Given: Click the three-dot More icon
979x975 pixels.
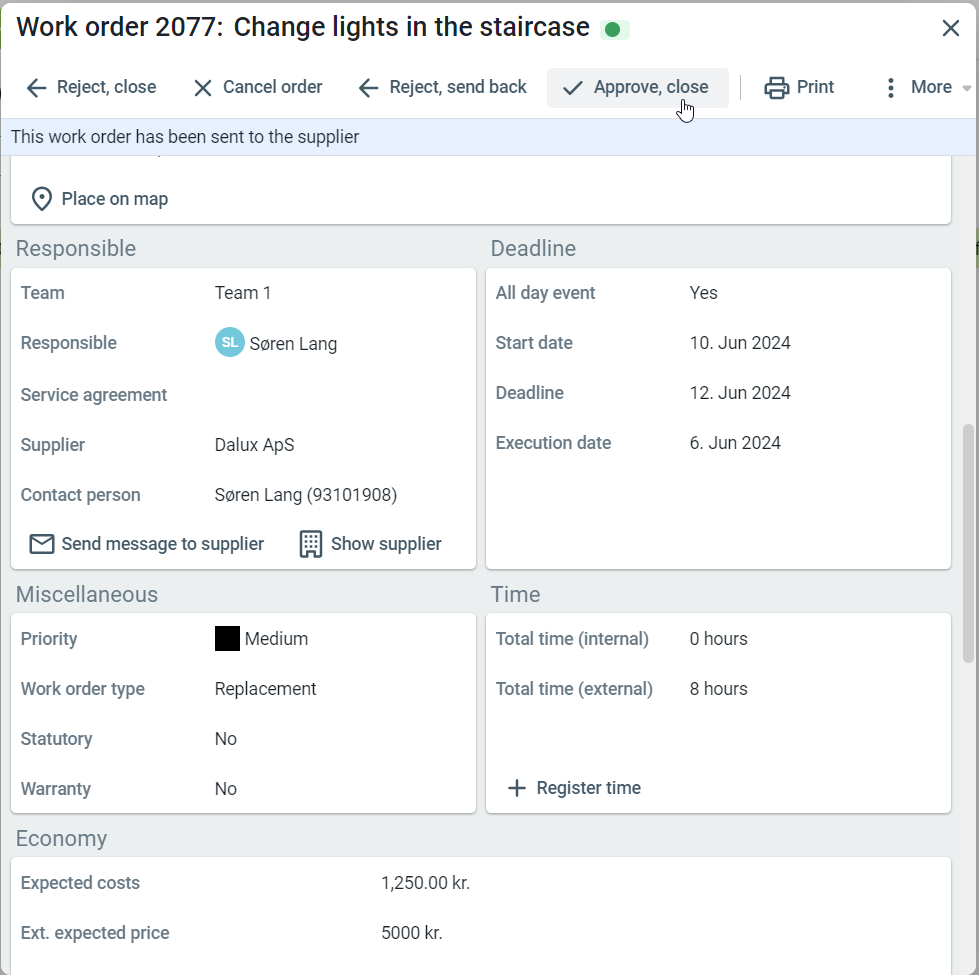Looking at the screenshot, I should tap(890, 88).
